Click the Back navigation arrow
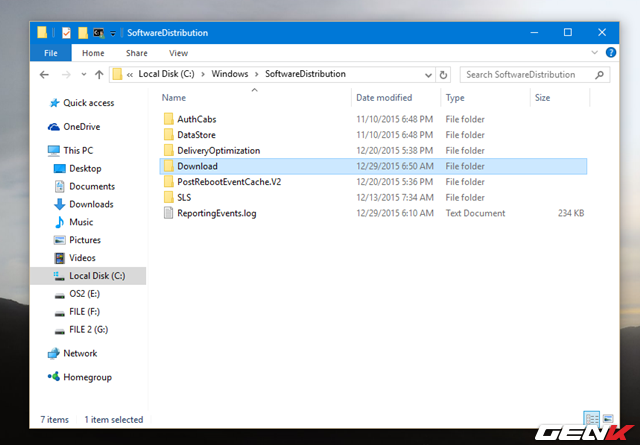The image size is (640, 445). pyautogui.click(x=44, y=74)
